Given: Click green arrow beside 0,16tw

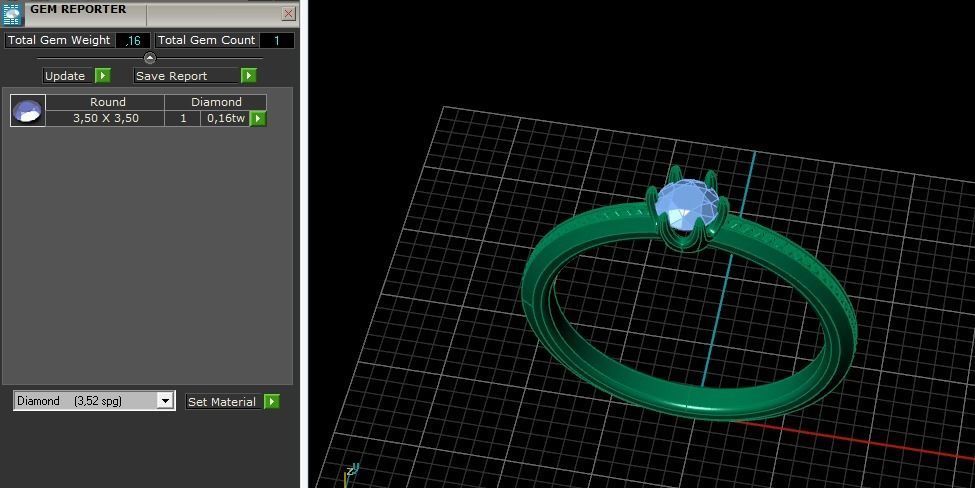Looking at the screenshot, I should click(258, 118).
